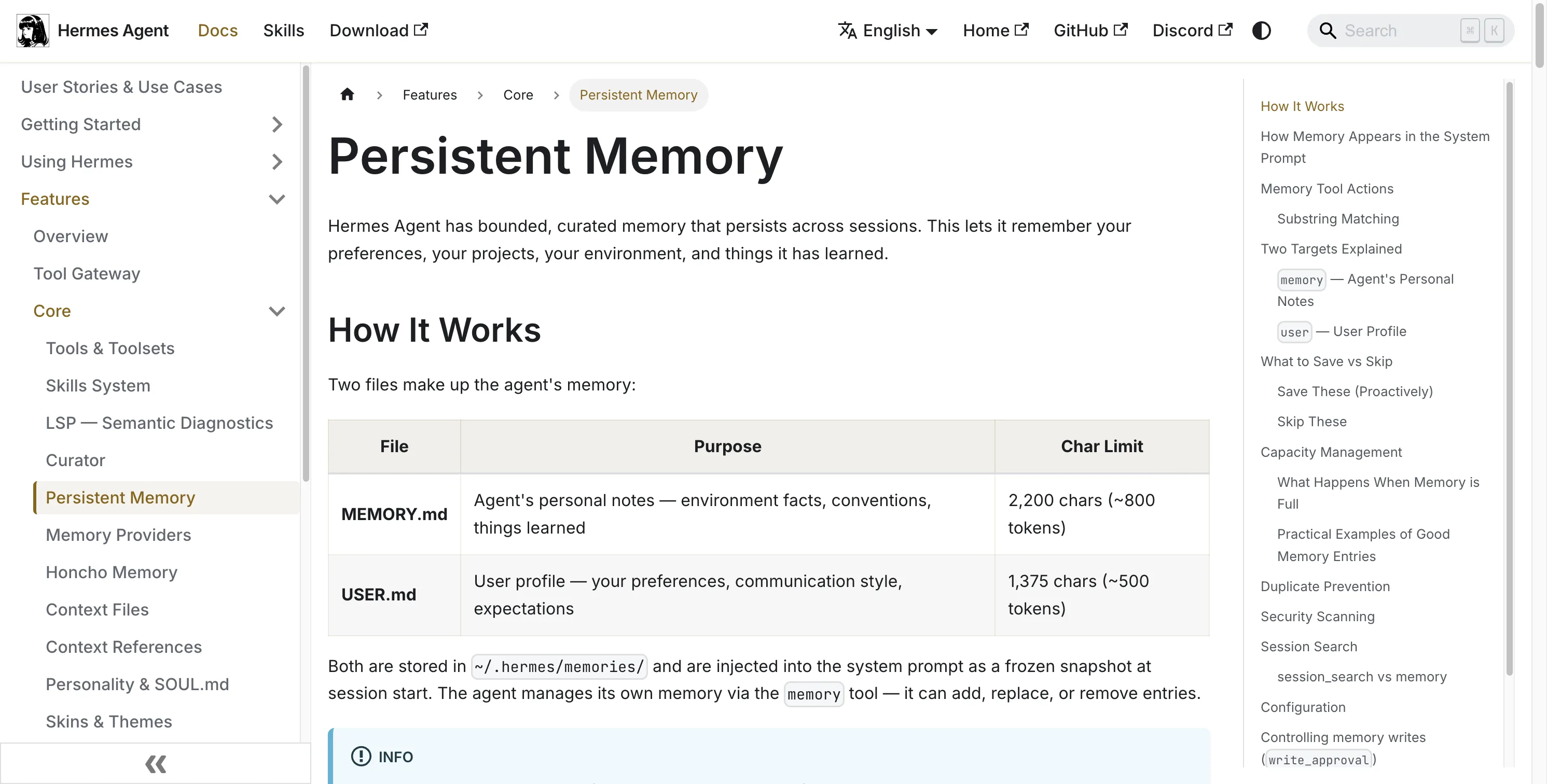Click the search magnifier icon
This screenshot has height=784, width=1547.
[1327, 31]
